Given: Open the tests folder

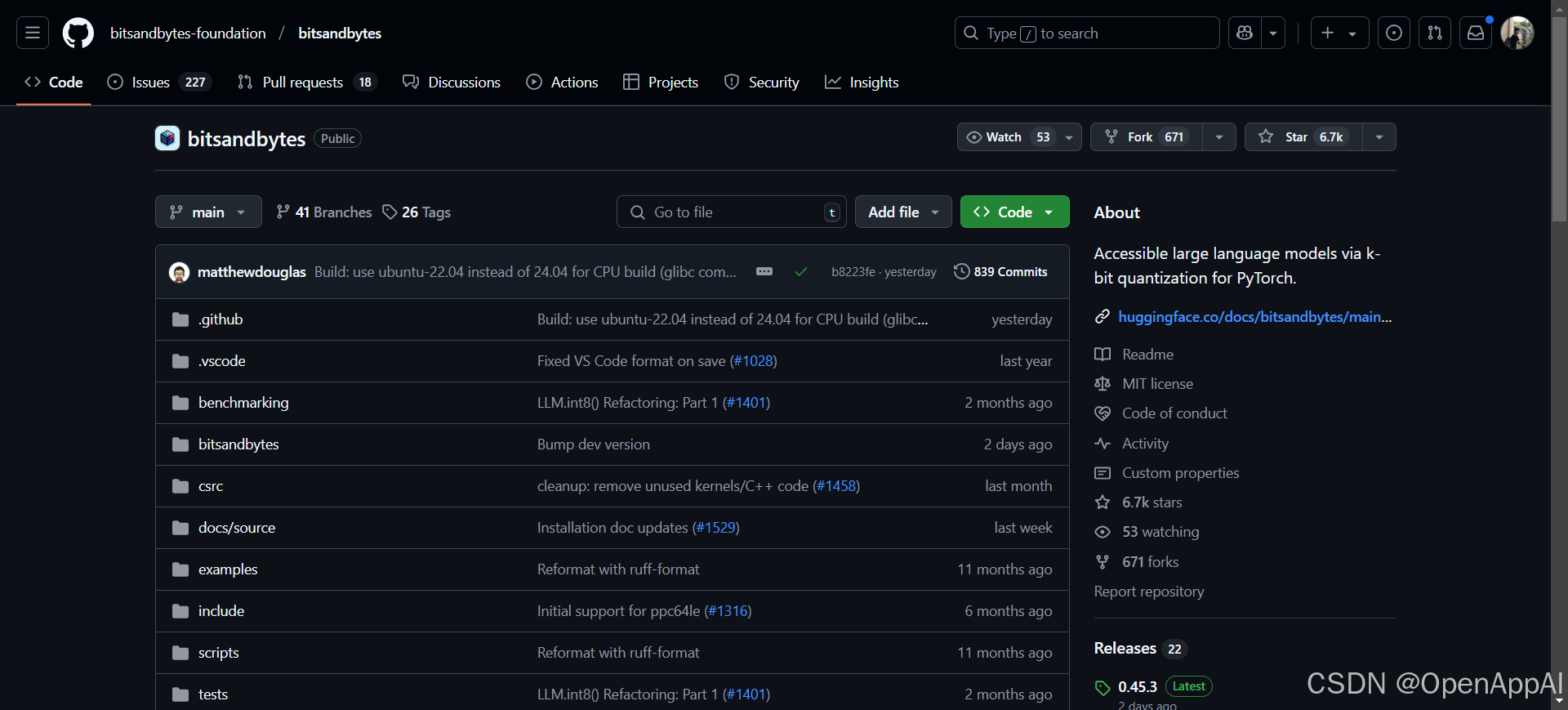Looking at the screenshot, I should coord(213,694).
